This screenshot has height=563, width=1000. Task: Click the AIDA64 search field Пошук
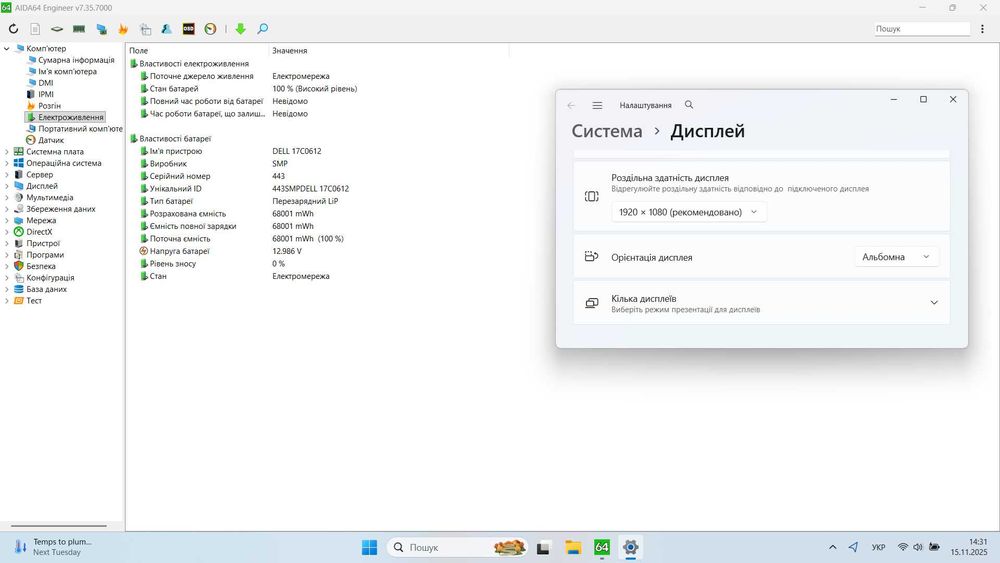pos(922,29)
